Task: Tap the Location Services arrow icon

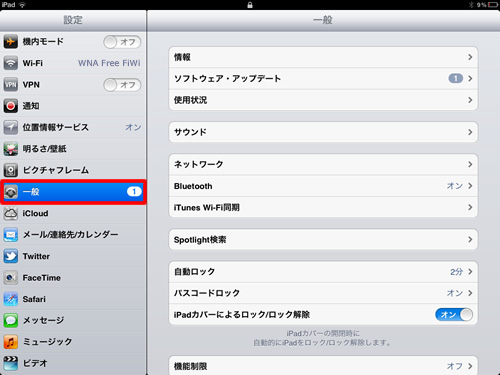Action: point(11,127)
